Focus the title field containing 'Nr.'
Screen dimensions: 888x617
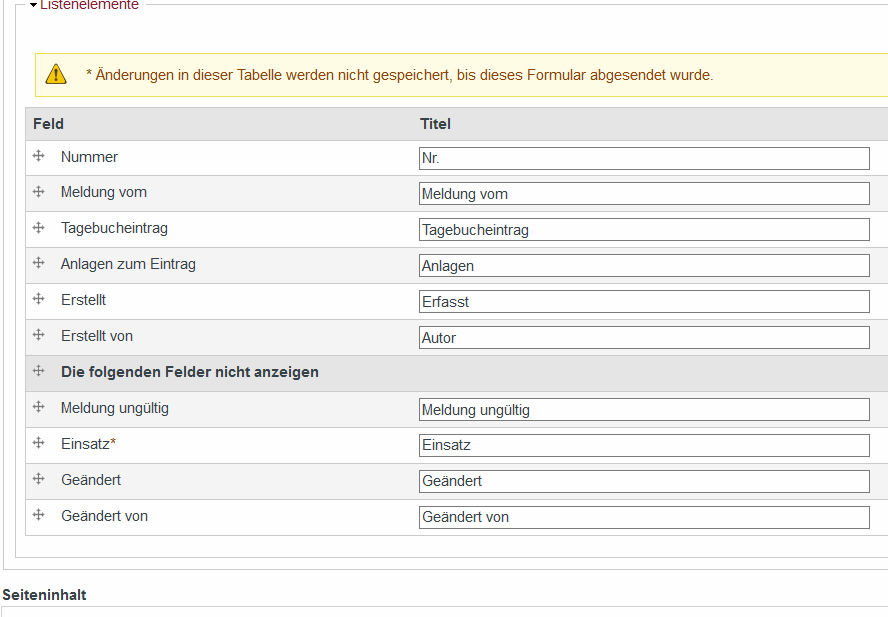click(x=644, y=158)
